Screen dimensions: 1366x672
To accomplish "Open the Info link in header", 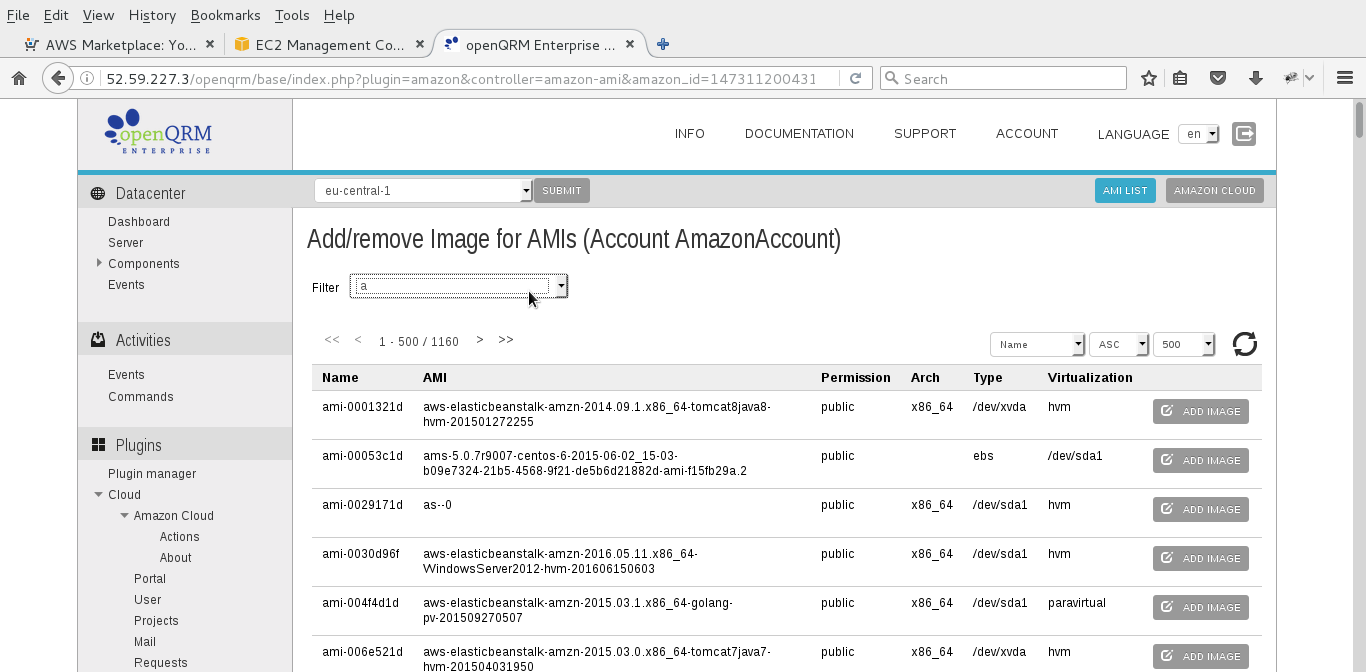I will (690, 133).
